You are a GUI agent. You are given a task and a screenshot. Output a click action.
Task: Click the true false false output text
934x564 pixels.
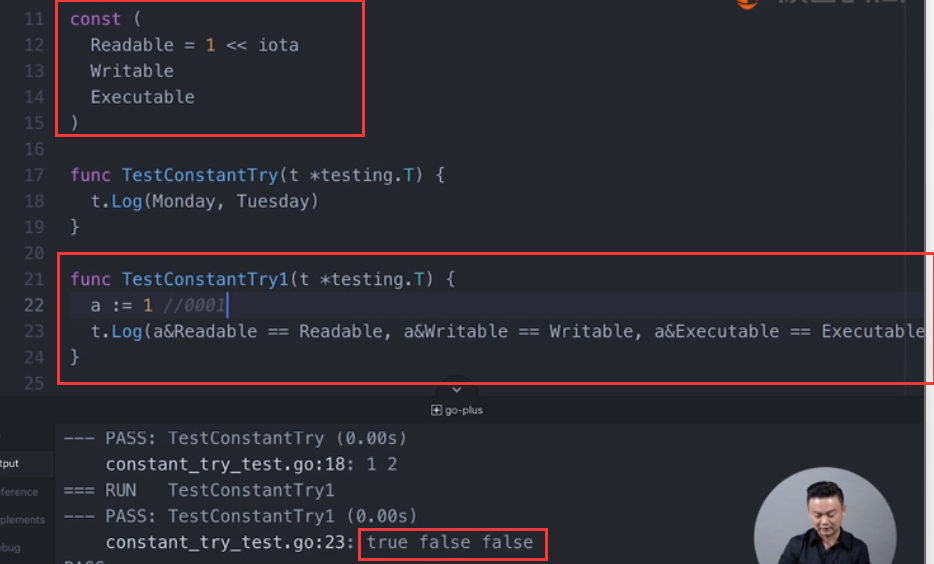click(x=450, y=543)
